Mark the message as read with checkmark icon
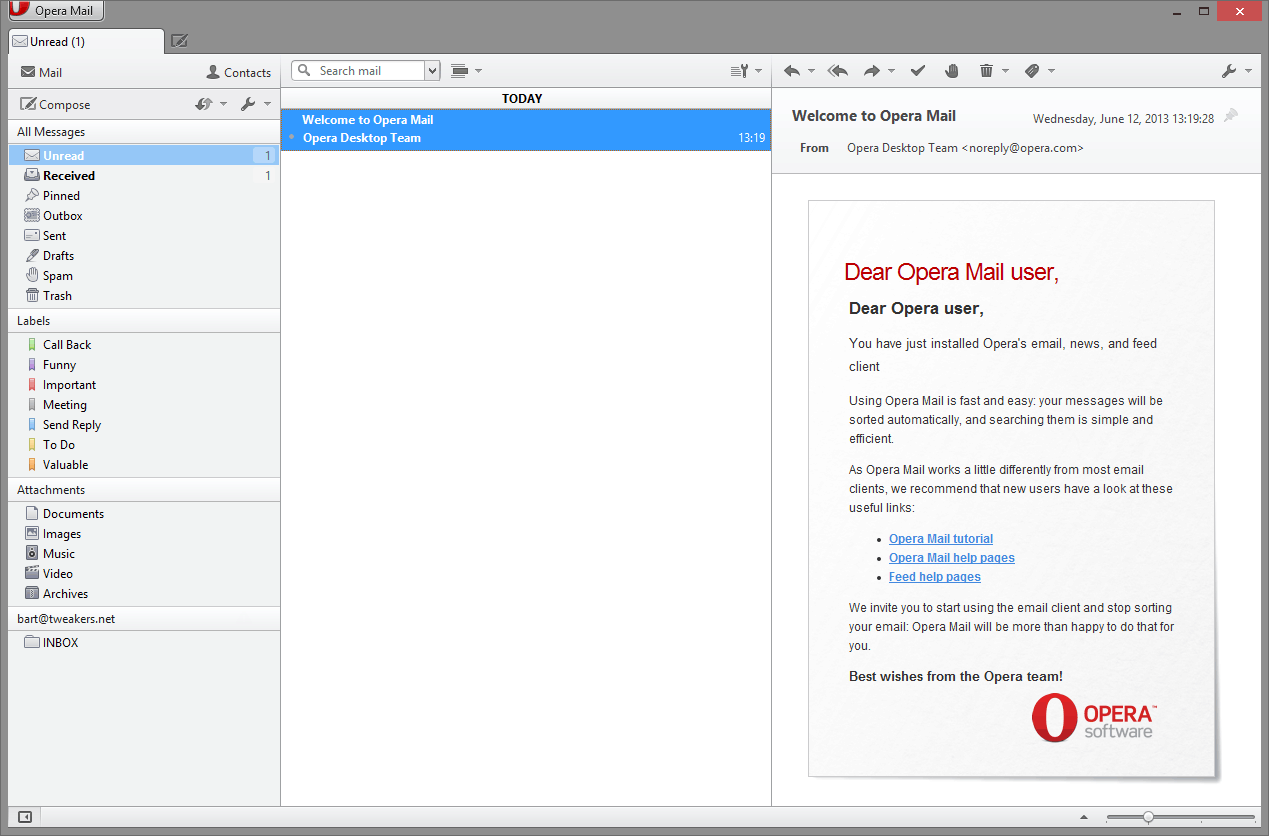The height and width of the screenshot is (836, 1269). 918,71
